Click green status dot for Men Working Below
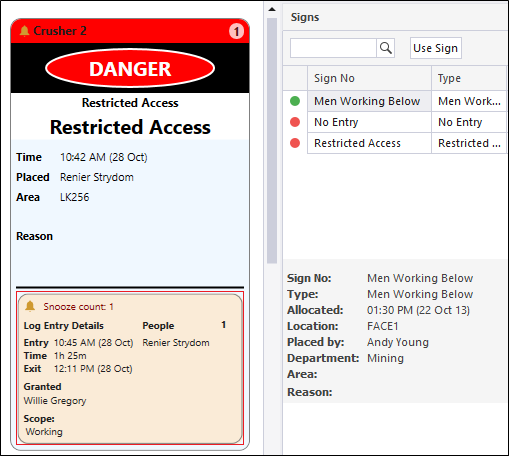The height and width of the screenshot is (456, 509). click(295, 101)
